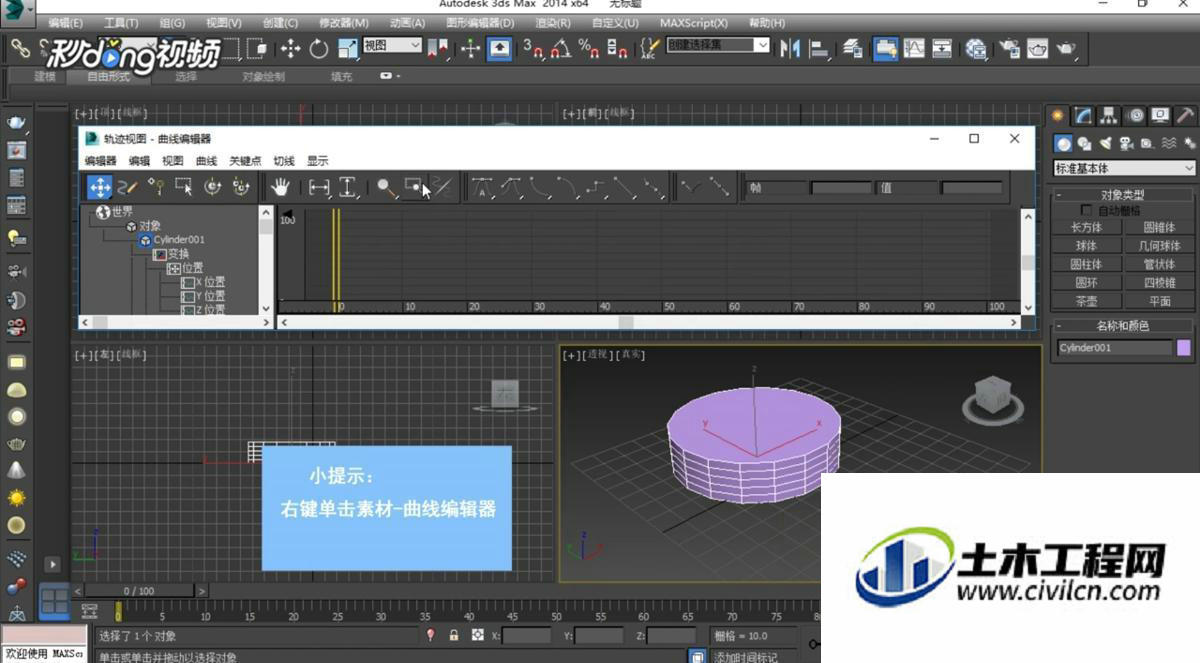Click the 茶壶 button
The width and height of the screenshot is (1200, 663).
click(x=1086, y=301)
